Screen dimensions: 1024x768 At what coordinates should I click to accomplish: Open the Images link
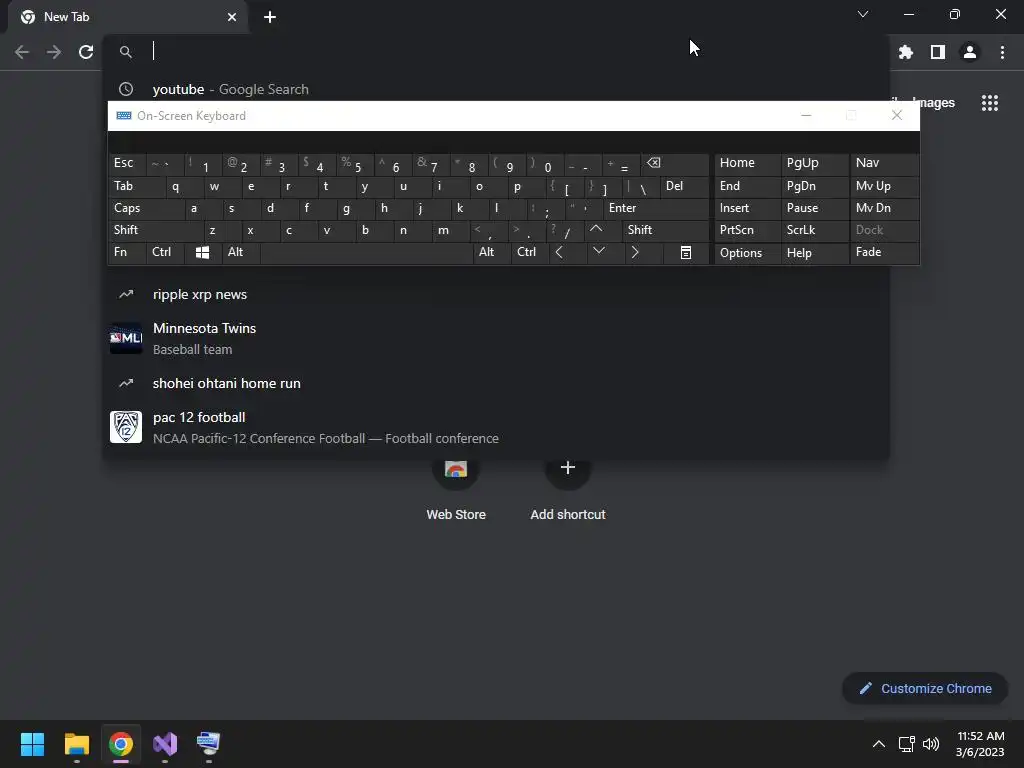click(x=934, y=103)
